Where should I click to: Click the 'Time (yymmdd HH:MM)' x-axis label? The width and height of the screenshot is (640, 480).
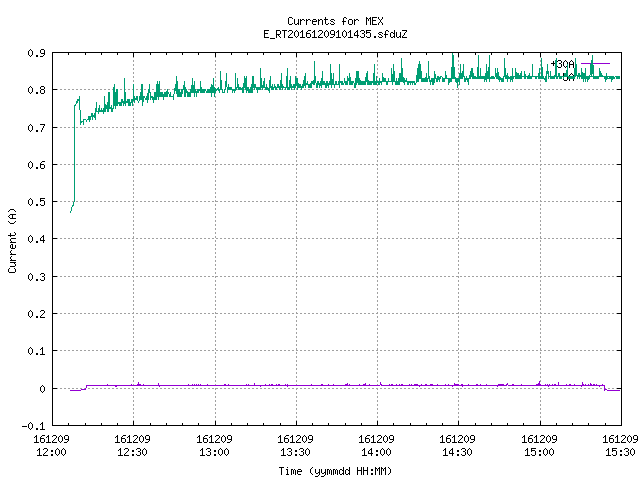coord(335,471)
